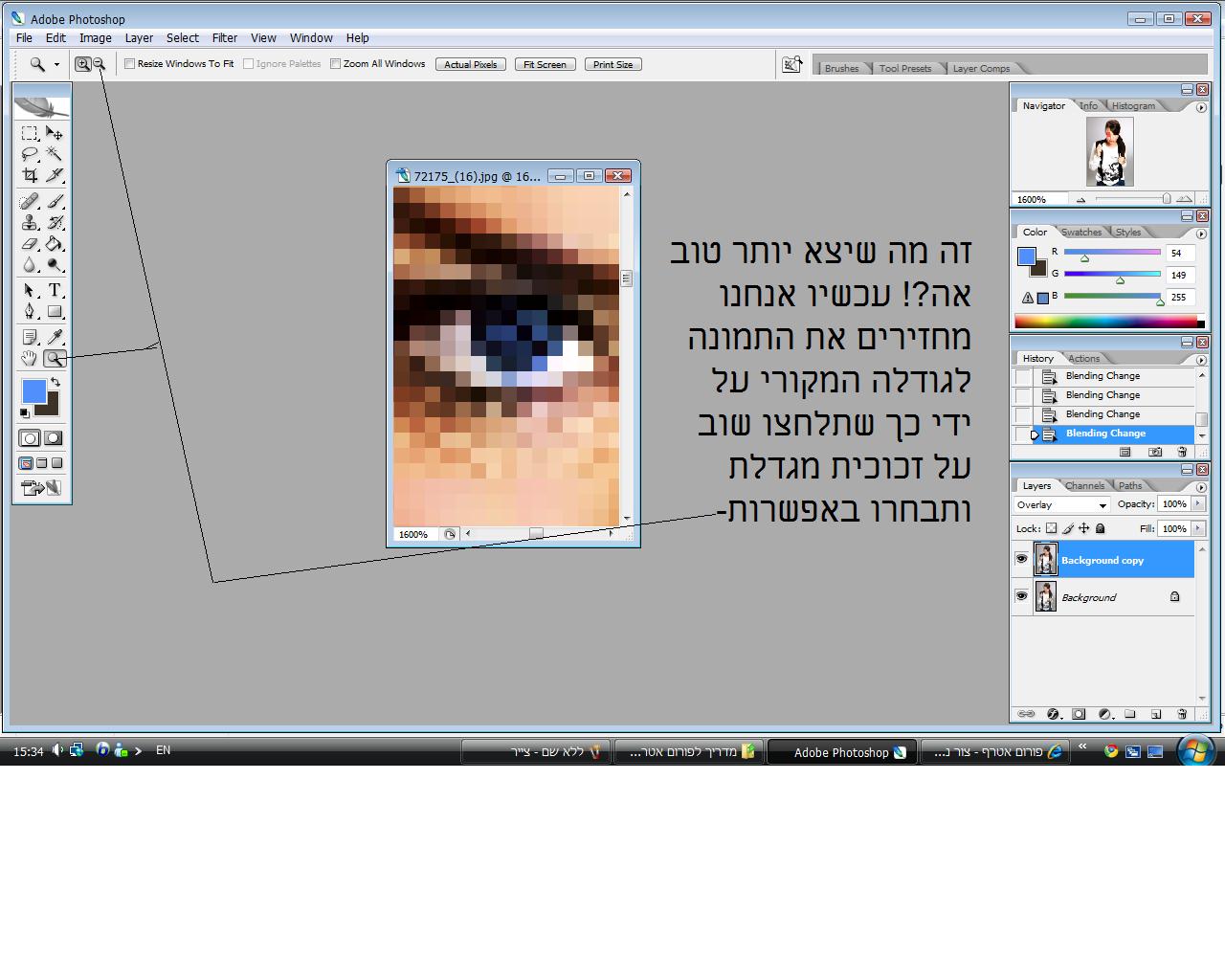This screenshot has width=1225, height=980.
Task: Select the Type tool
Action: [55, 290]
